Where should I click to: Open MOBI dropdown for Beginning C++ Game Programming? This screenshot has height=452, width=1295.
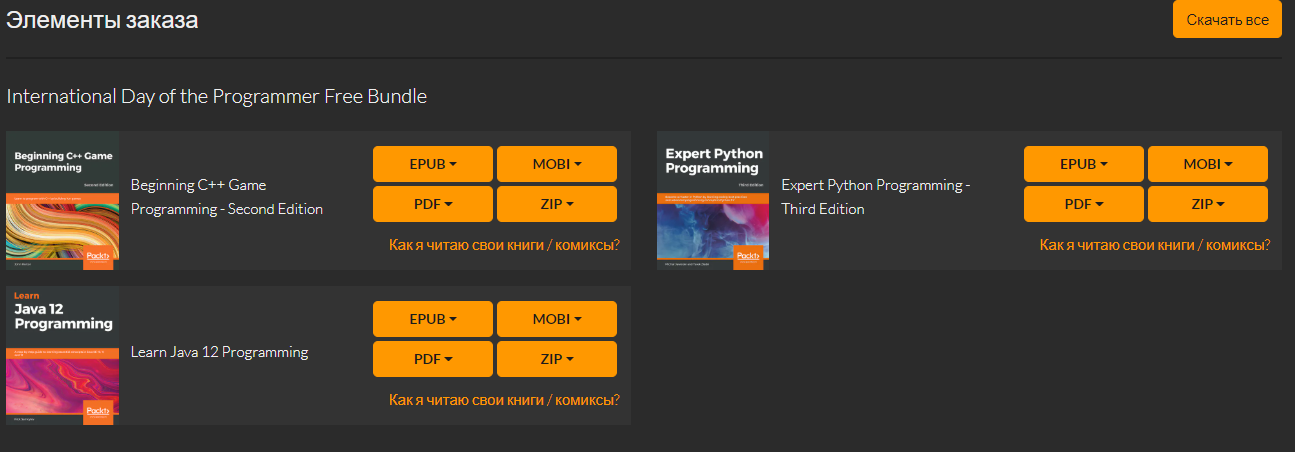(557, 164)
